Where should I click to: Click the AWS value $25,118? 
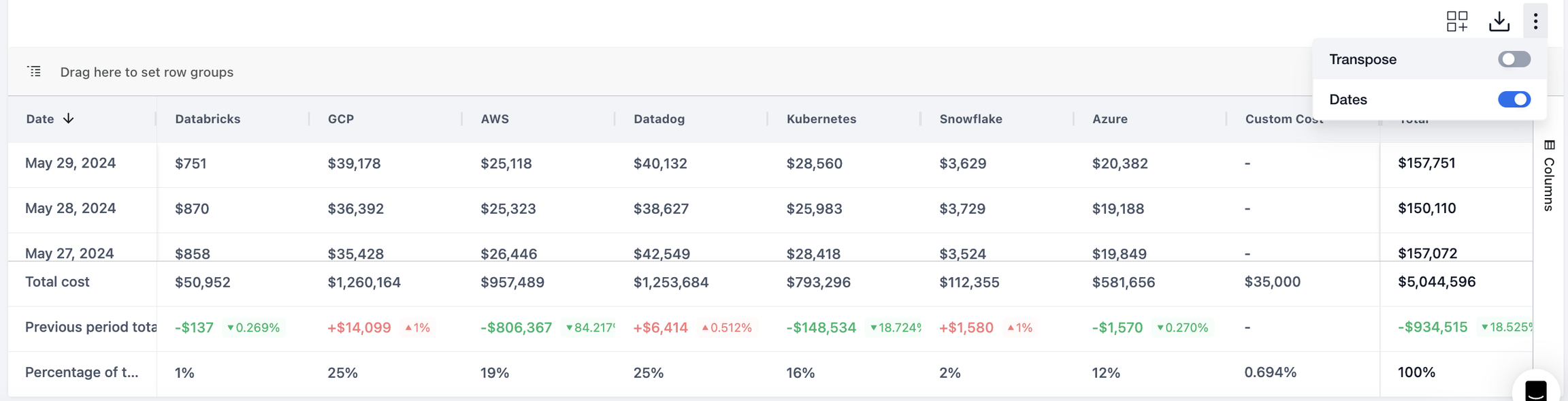[x=506, y=163]
